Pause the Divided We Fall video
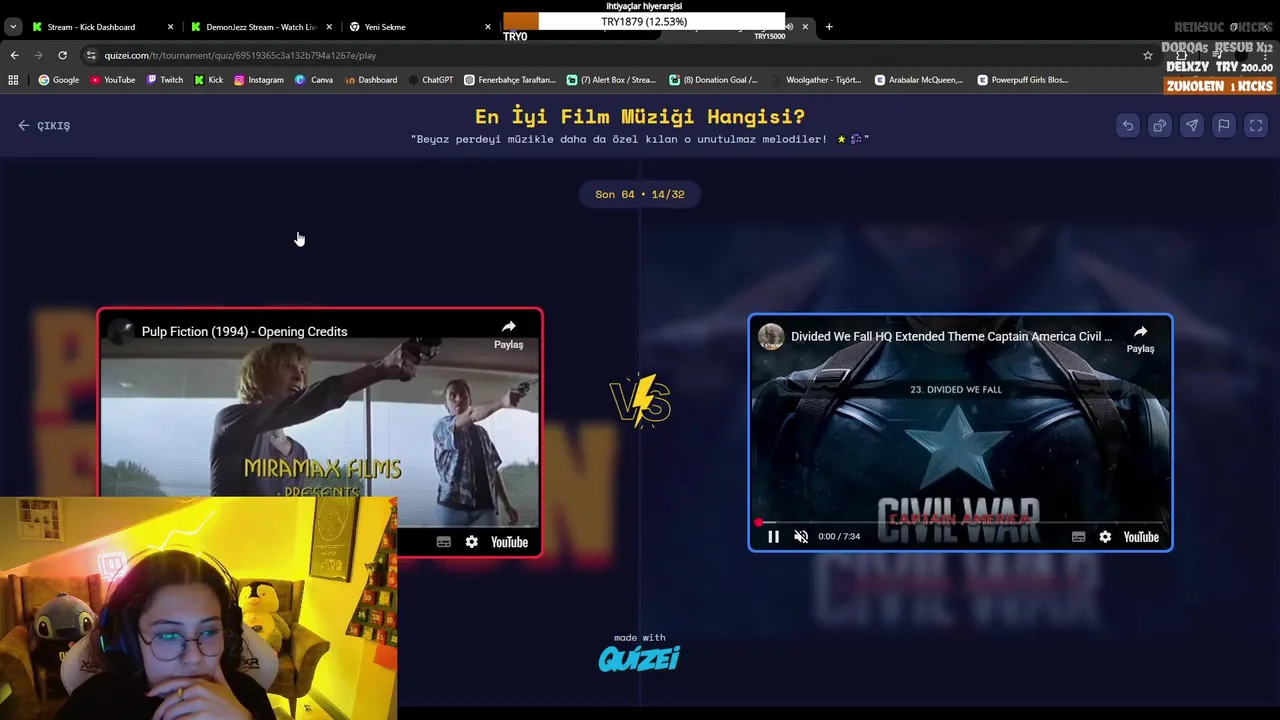 pyautogui.click(x=773, y=537)
